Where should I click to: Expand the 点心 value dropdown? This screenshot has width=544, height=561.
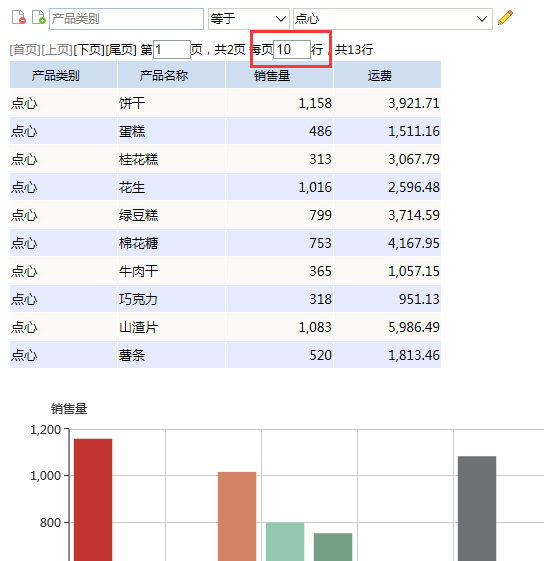393,19
